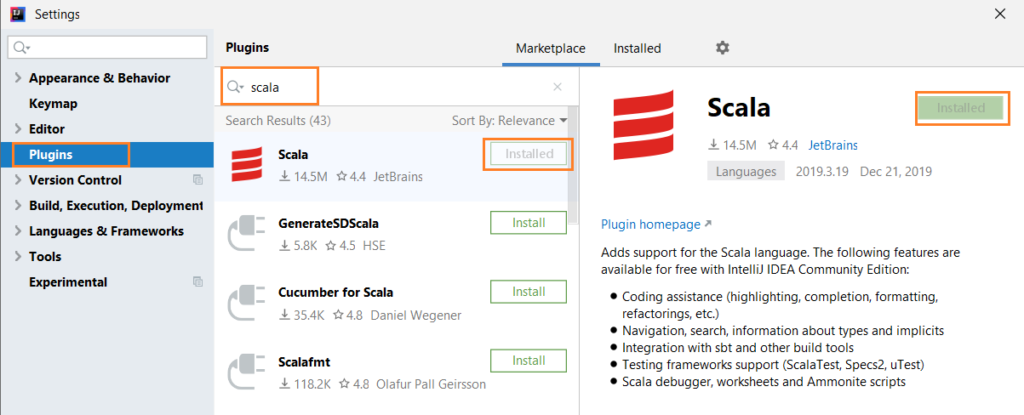Select the Scala plugin logo in results
Screen dimensions: 1024x415
pyautogui.click(x=247, y=165)
